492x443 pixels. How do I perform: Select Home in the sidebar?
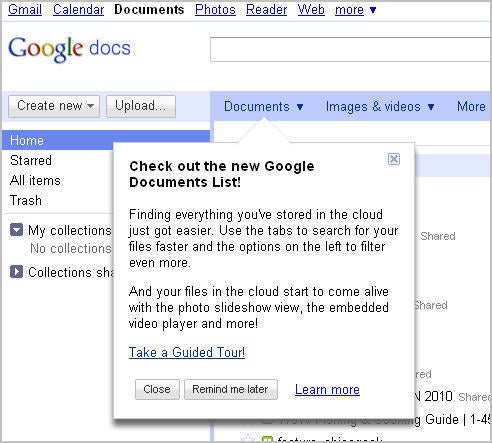pyautogui.click(x=106, y=140)
